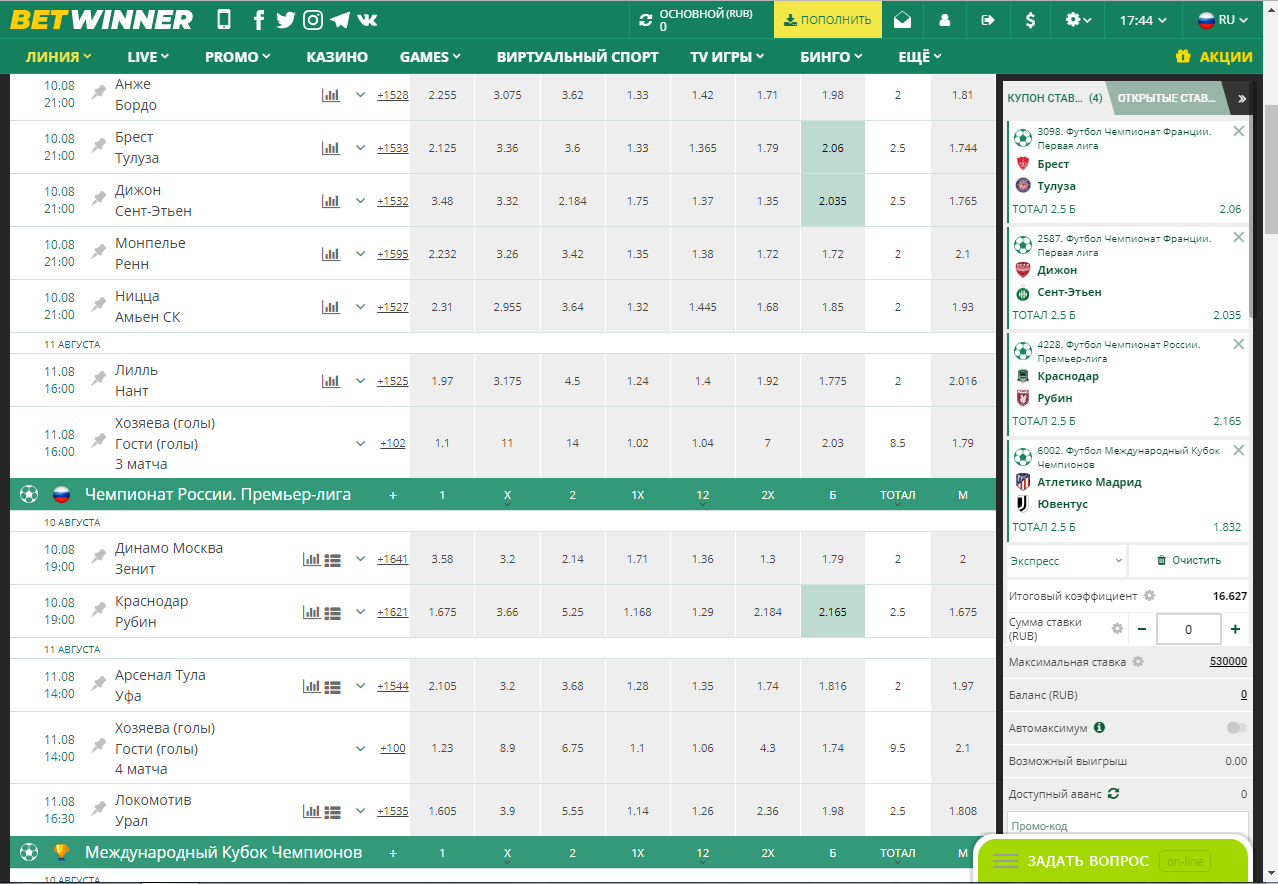Viewport: 1278px width, 884px height.
Task: Click the Twitter icon in top bar
Action: point(286,20)
